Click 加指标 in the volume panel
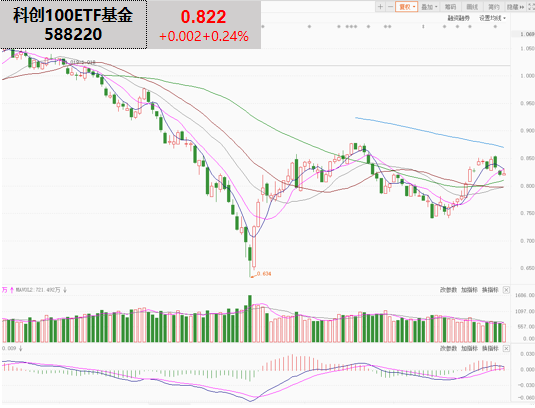 point(469,290)
